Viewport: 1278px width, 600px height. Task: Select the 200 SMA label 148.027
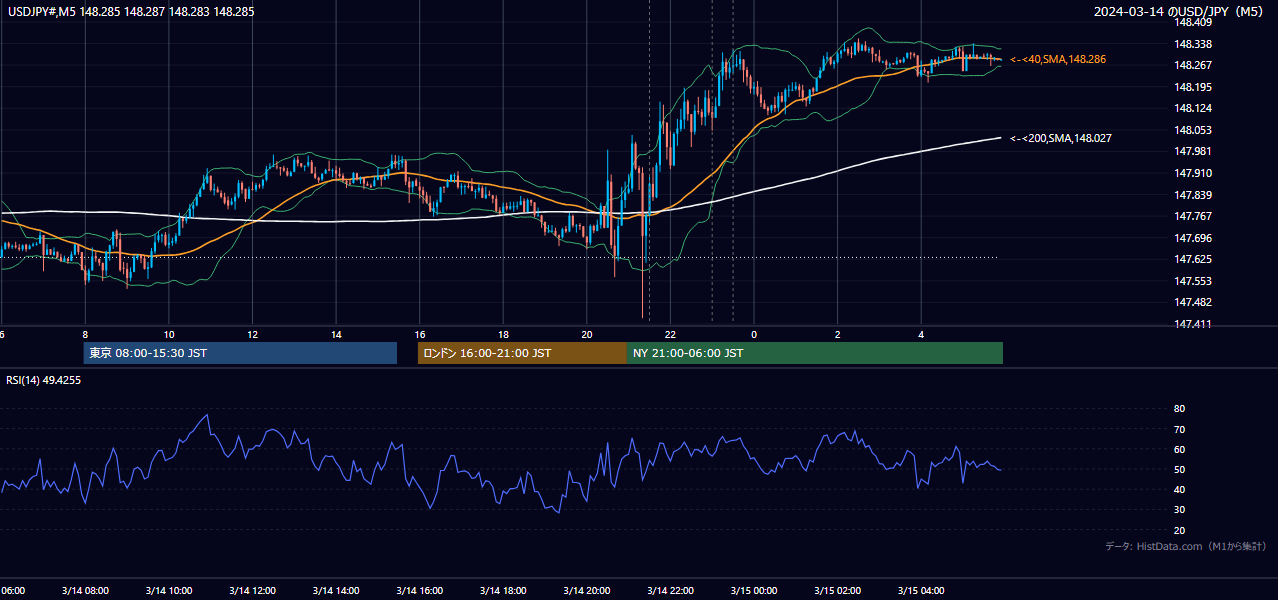pos(1061,138)
